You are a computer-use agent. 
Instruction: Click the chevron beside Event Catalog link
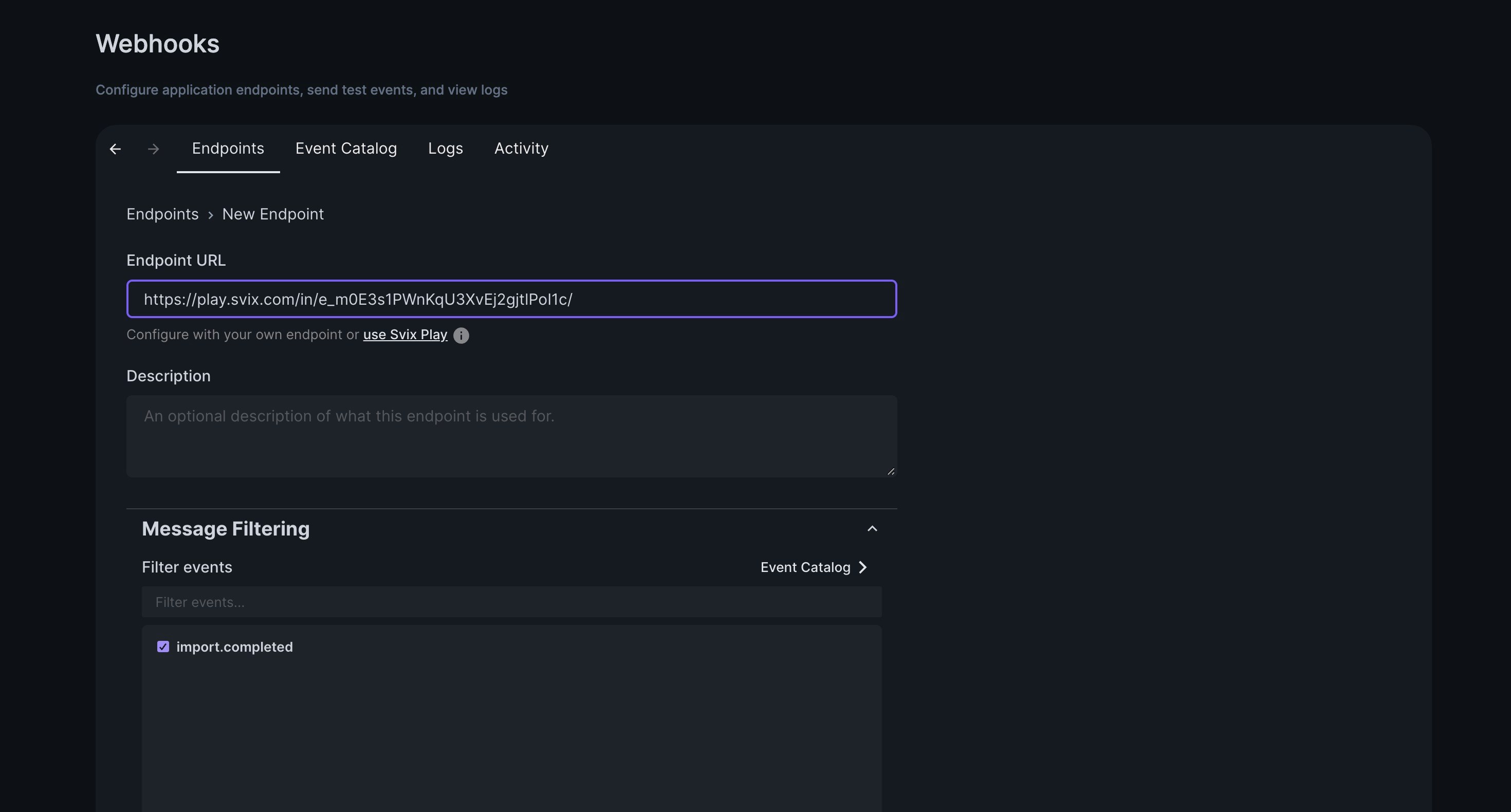[x=862, y=567]
